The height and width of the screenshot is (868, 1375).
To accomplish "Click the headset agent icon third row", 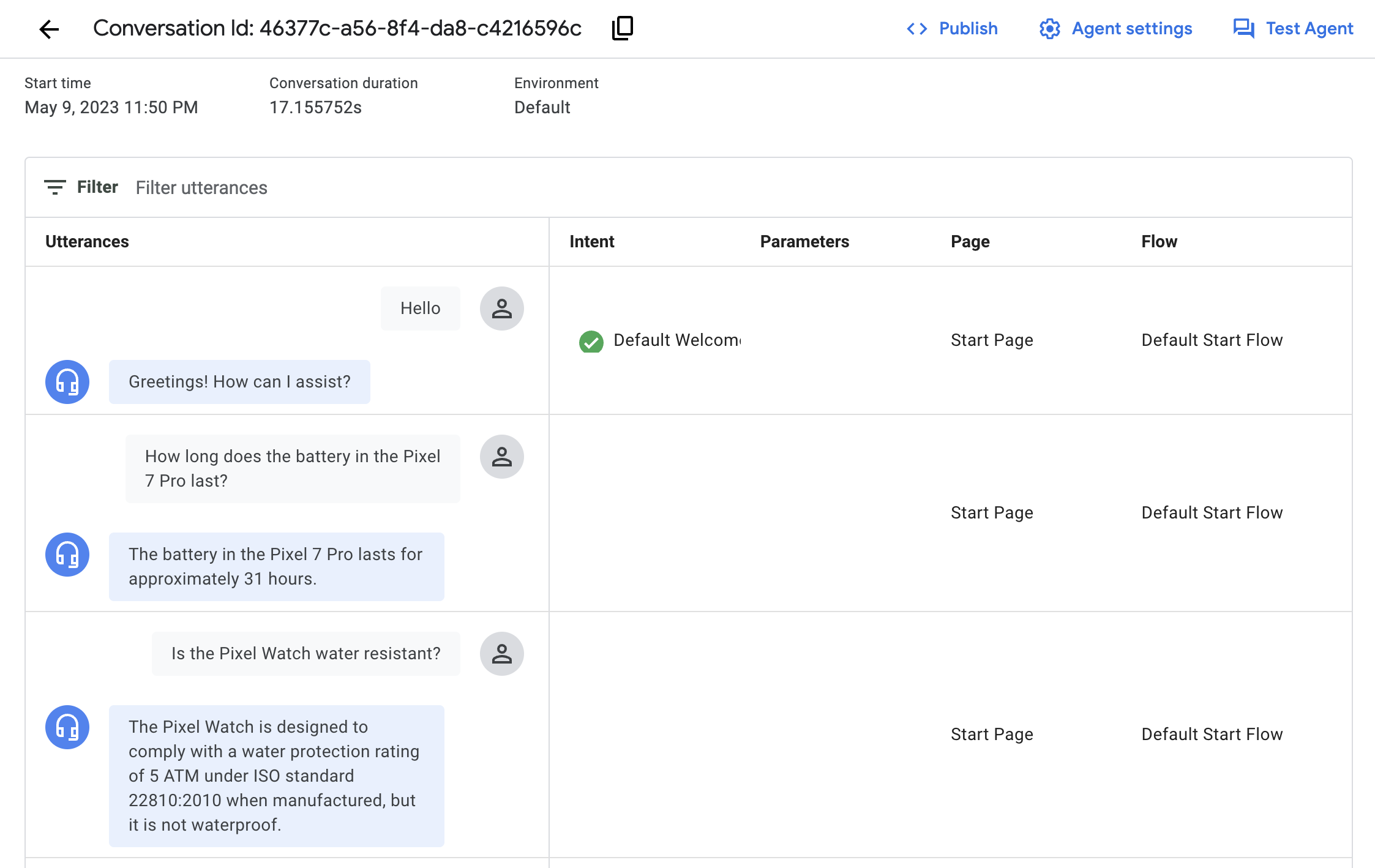I will pos(66,728).
